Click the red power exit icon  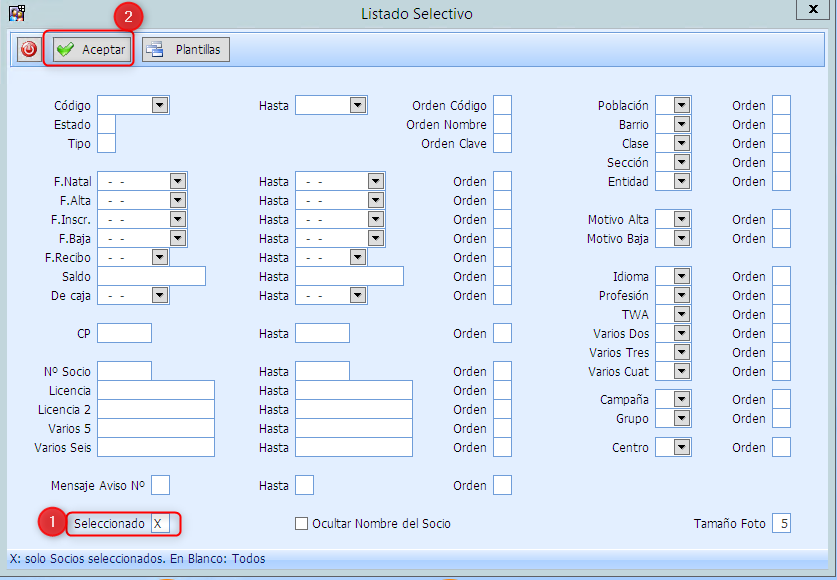click(29, 49)
